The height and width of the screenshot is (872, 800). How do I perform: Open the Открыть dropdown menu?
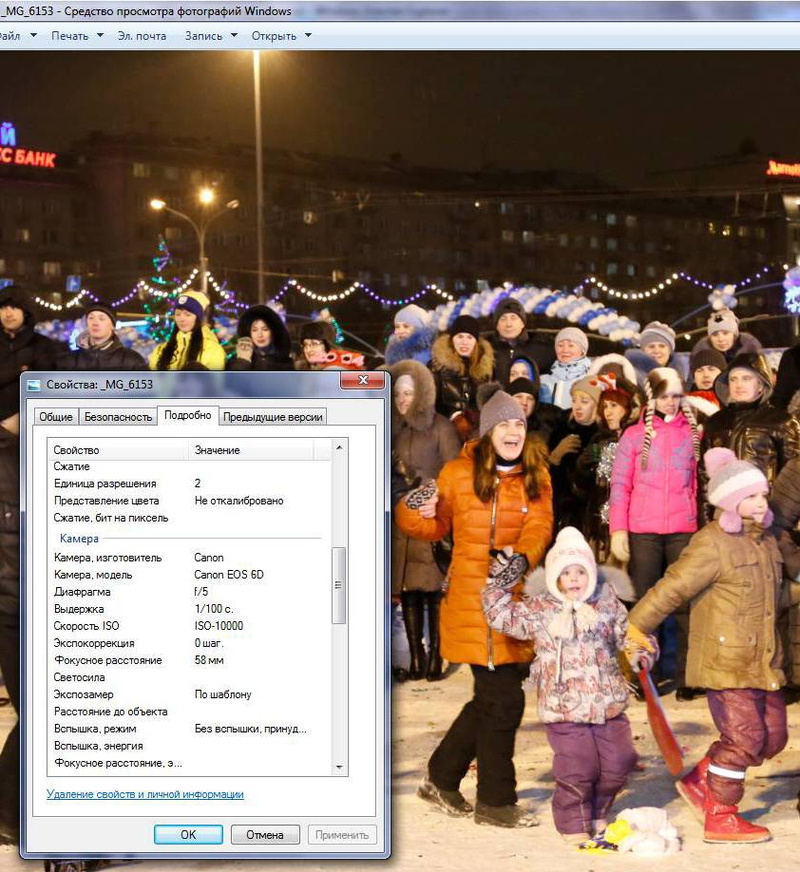(281, 36)
